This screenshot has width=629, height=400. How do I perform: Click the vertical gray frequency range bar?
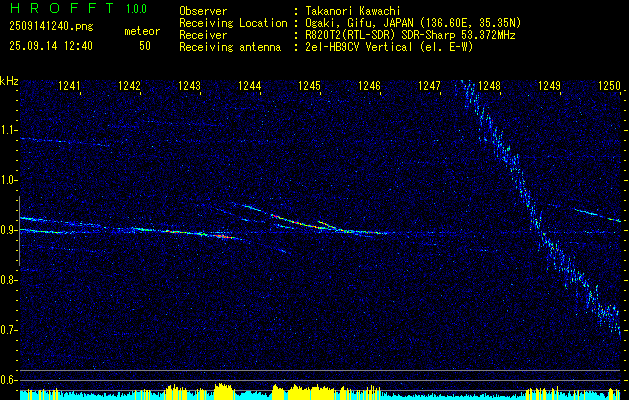pyautogui.click(x=19, y=231)
